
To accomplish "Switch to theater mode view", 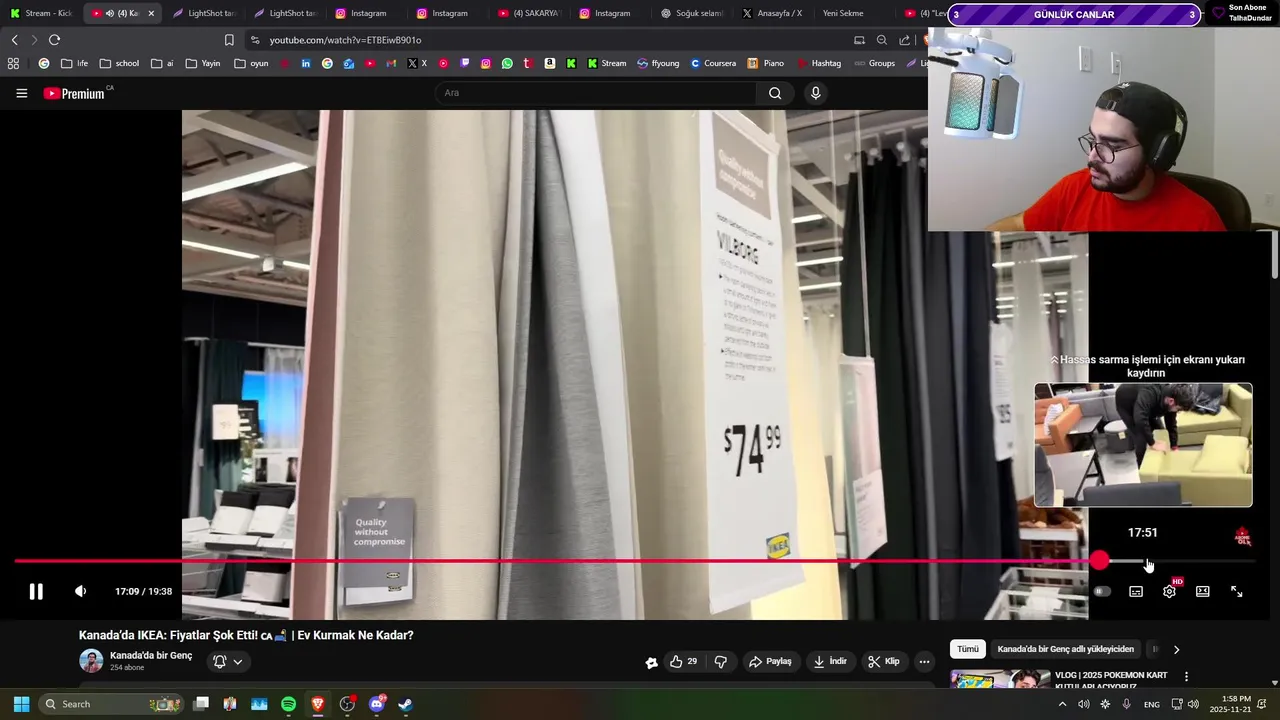I will 1203,591.
